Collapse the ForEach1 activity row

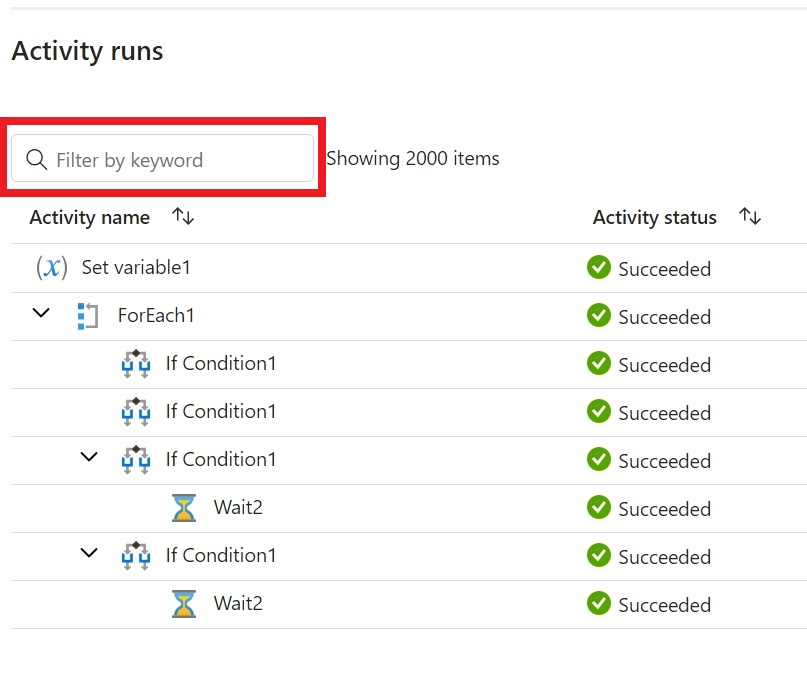(x=41, y=314)
